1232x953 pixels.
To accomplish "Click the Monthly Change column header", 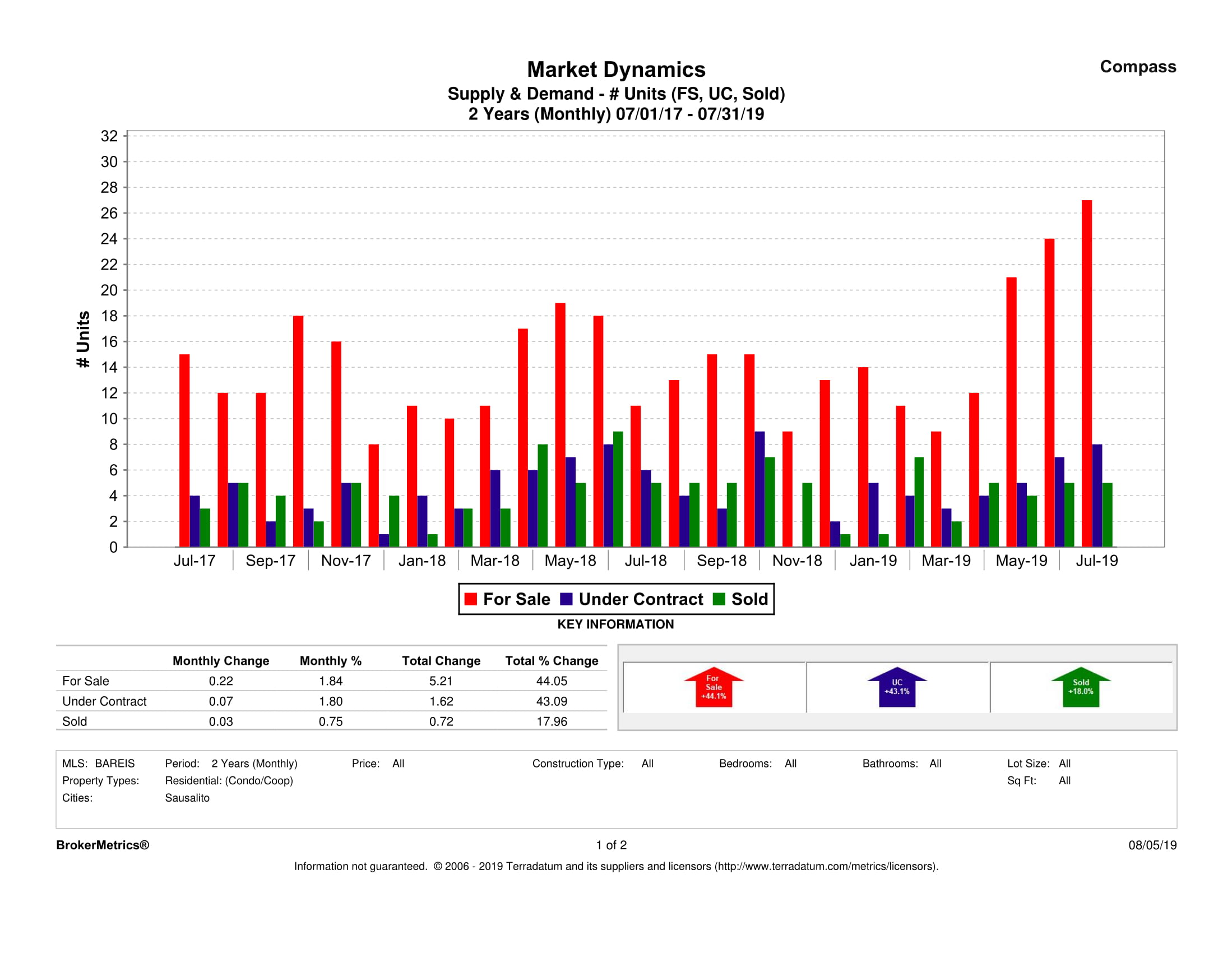I will (x=221, y=661).
